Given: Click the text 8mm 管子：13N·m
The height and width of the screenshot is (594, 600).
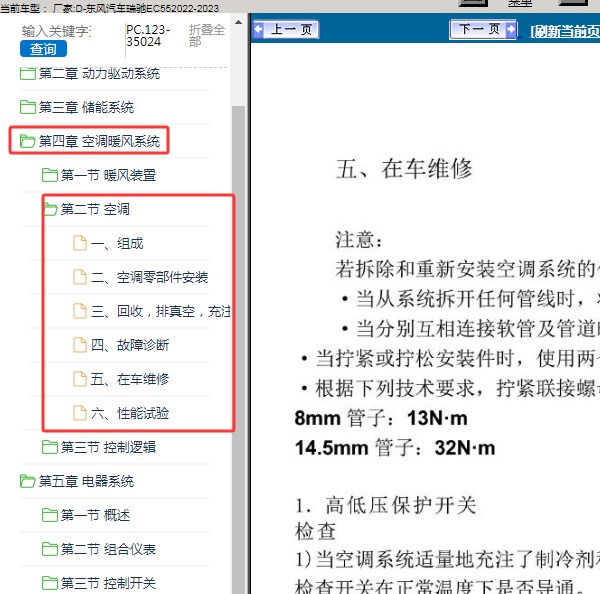Looking at the screenshot, I should pos(381,418).
